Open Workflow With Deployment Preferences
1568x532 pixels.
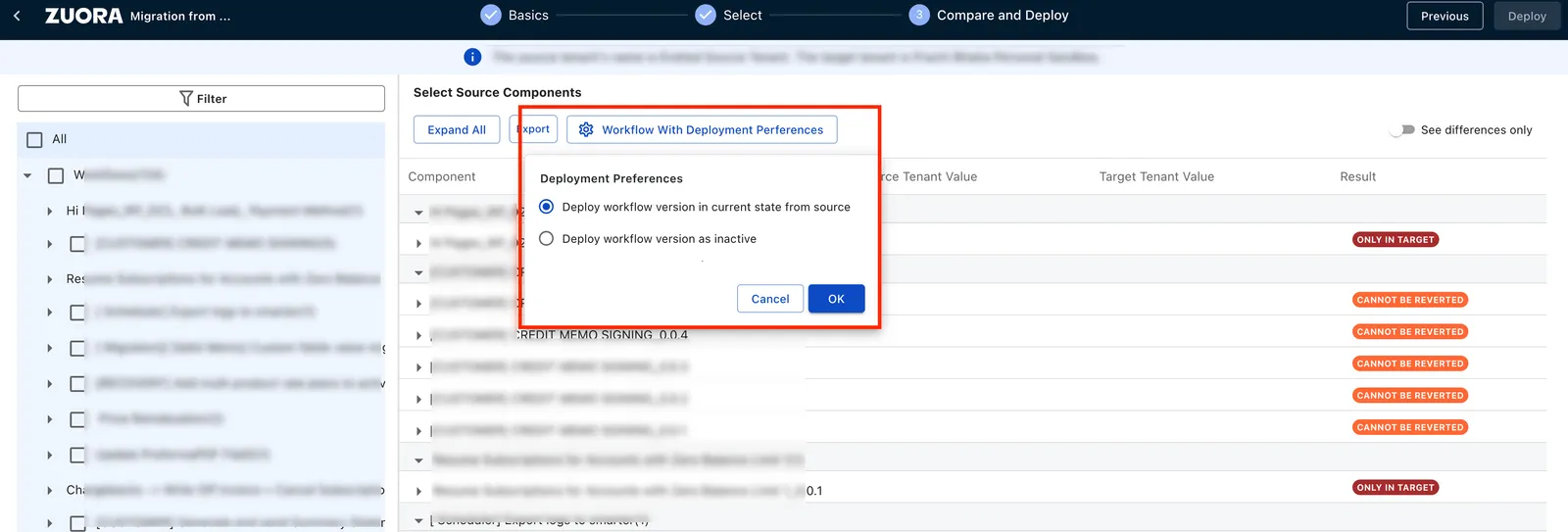point(702,129)
